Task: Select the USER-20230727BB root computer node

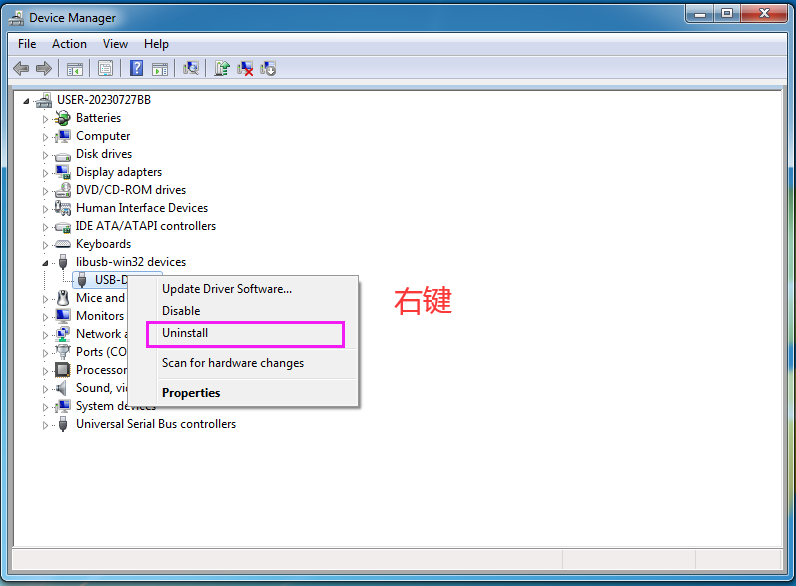Action: click(104, 100)
